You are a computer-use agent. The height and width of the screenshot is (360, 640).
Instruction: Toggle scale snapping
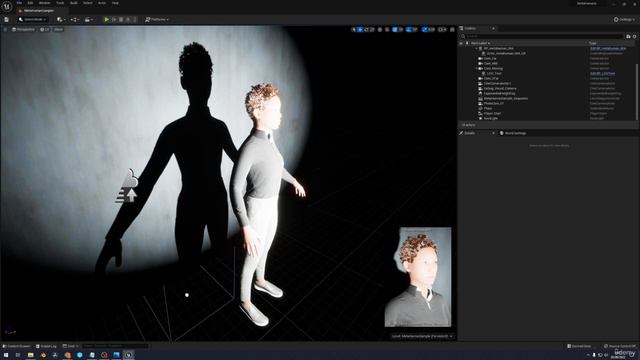tap(425, 29)
